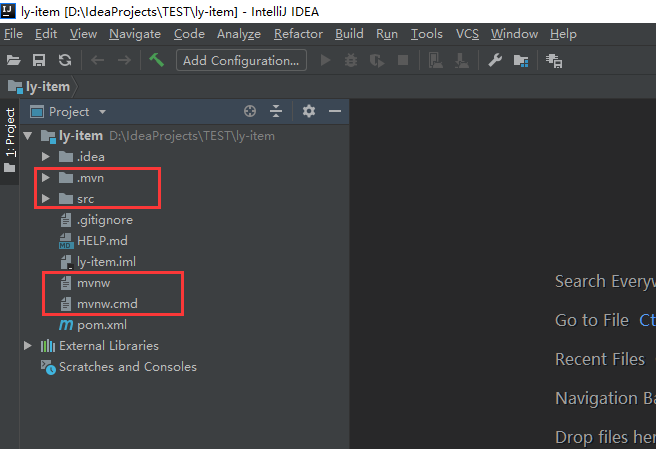Expand the .idea folder
This screenshot has height=449, width=656.
[x=46, y=157]
